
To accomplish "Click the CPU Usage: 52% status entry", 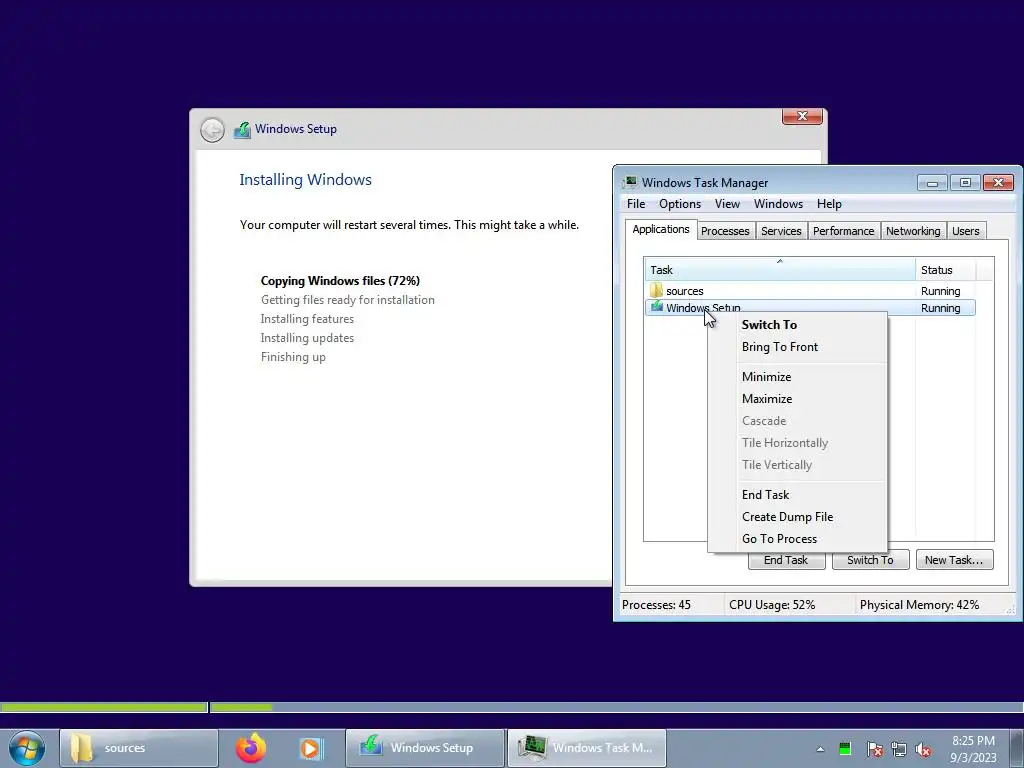I will [772, 605].
